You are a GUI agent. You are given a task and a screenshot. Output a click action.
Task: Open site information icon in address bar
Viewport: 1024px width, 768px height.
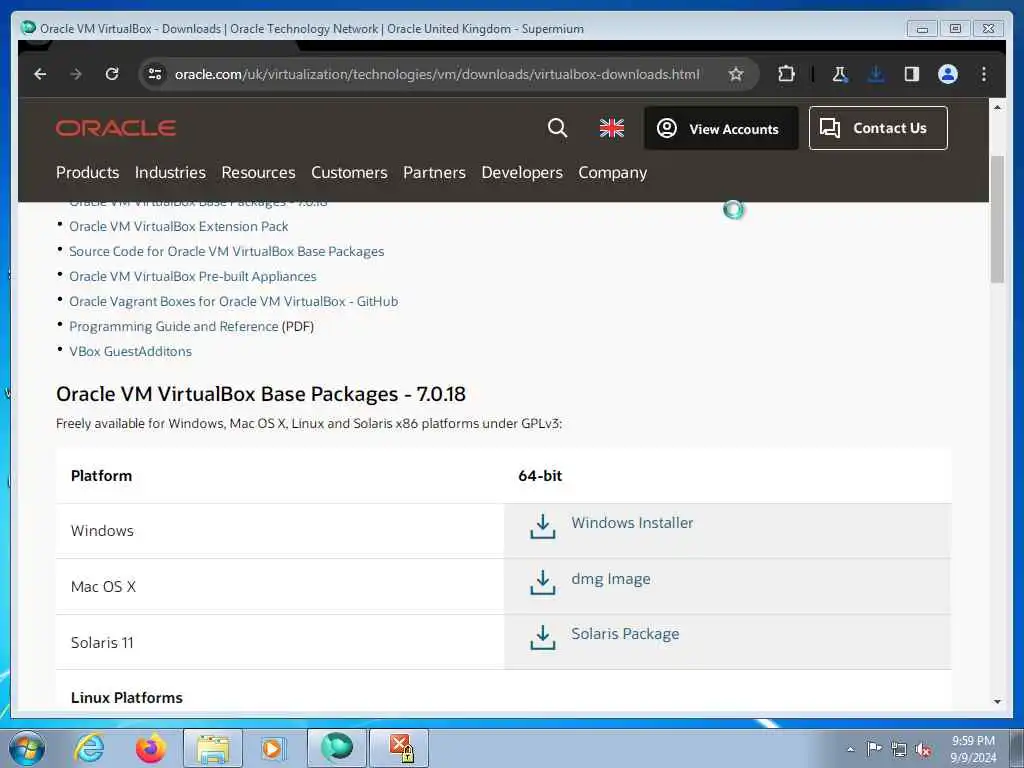(x=155, y=74)
